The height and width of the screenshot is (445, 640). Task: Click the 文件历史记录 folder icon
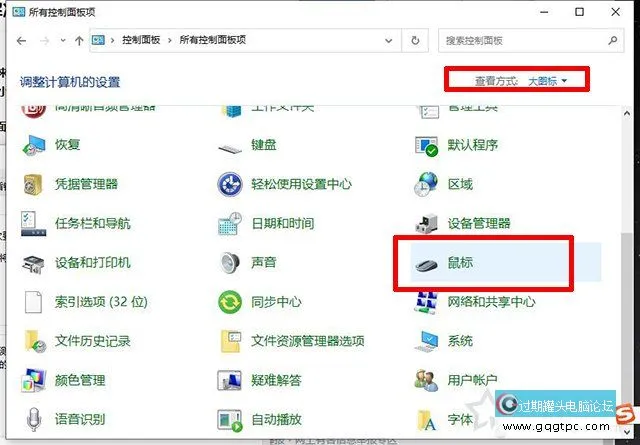(x=35, y=341)
